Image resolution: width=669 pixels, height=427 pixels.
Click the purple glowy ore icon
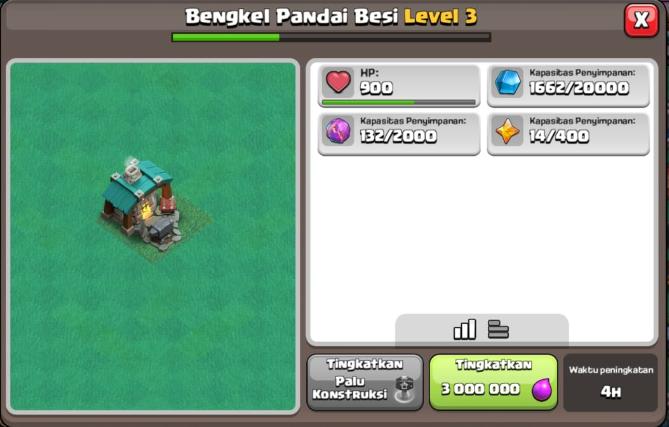338,131
